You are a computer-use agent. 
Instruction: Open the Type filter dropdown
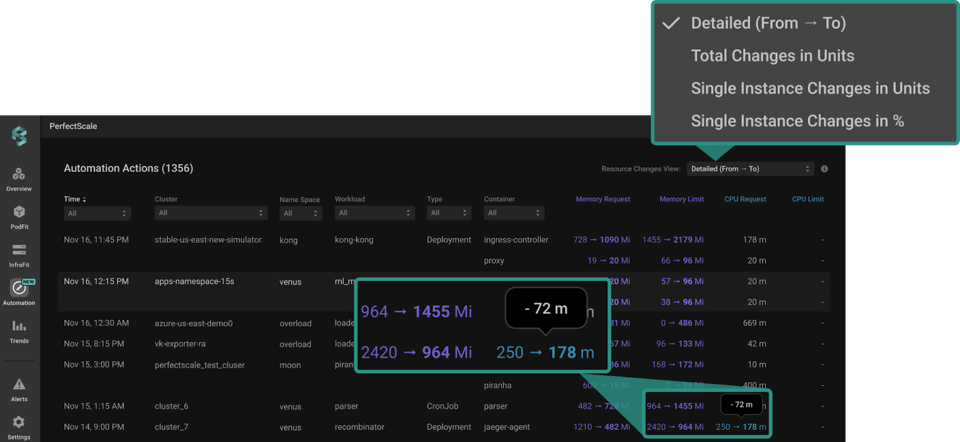click(449, 213)
